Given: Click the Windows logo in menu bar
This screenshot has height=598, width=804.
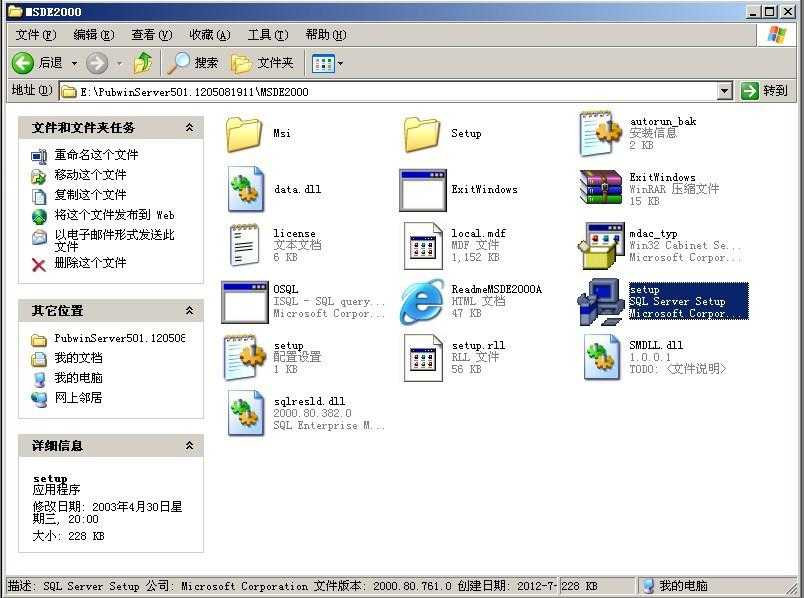Looking at the screenshot, I should (776, 35).
